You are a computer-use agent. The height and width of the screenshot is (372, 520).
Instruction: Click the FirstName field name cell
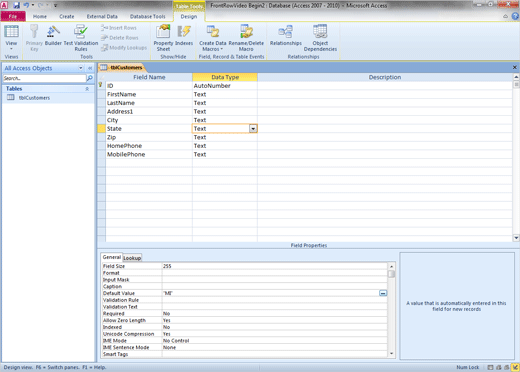click(x=149, y=94)
